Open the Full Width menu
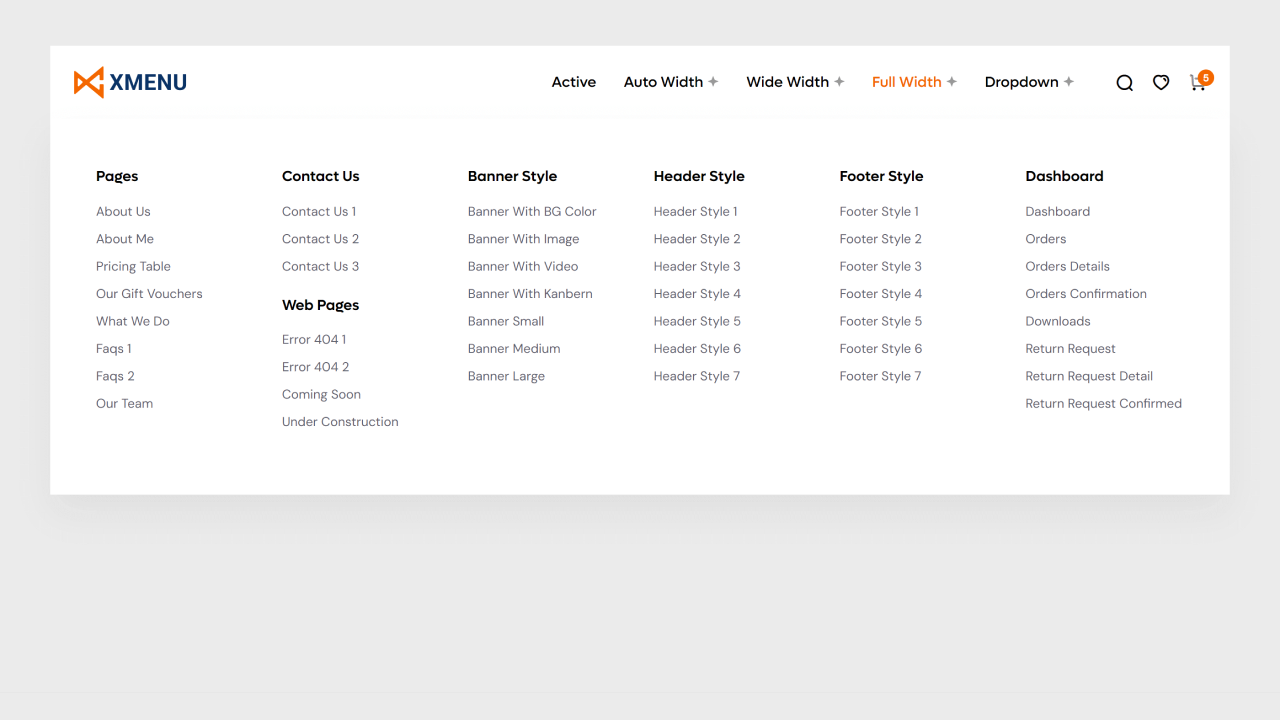The width and height of the screenshot is (1280, 720). click(906, 82)
